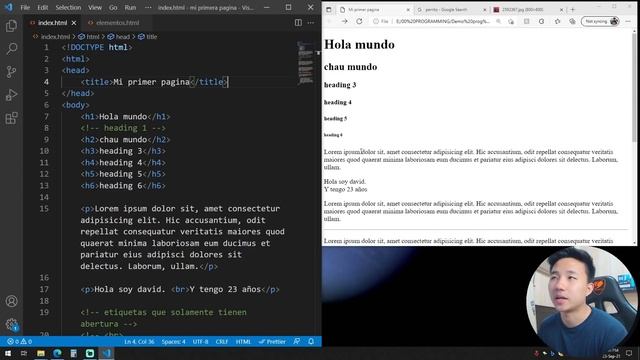The width and height of the screenshot is (640, 360).
Task: Go to line via Ln 4, Col 36
Action: point(139,342)
